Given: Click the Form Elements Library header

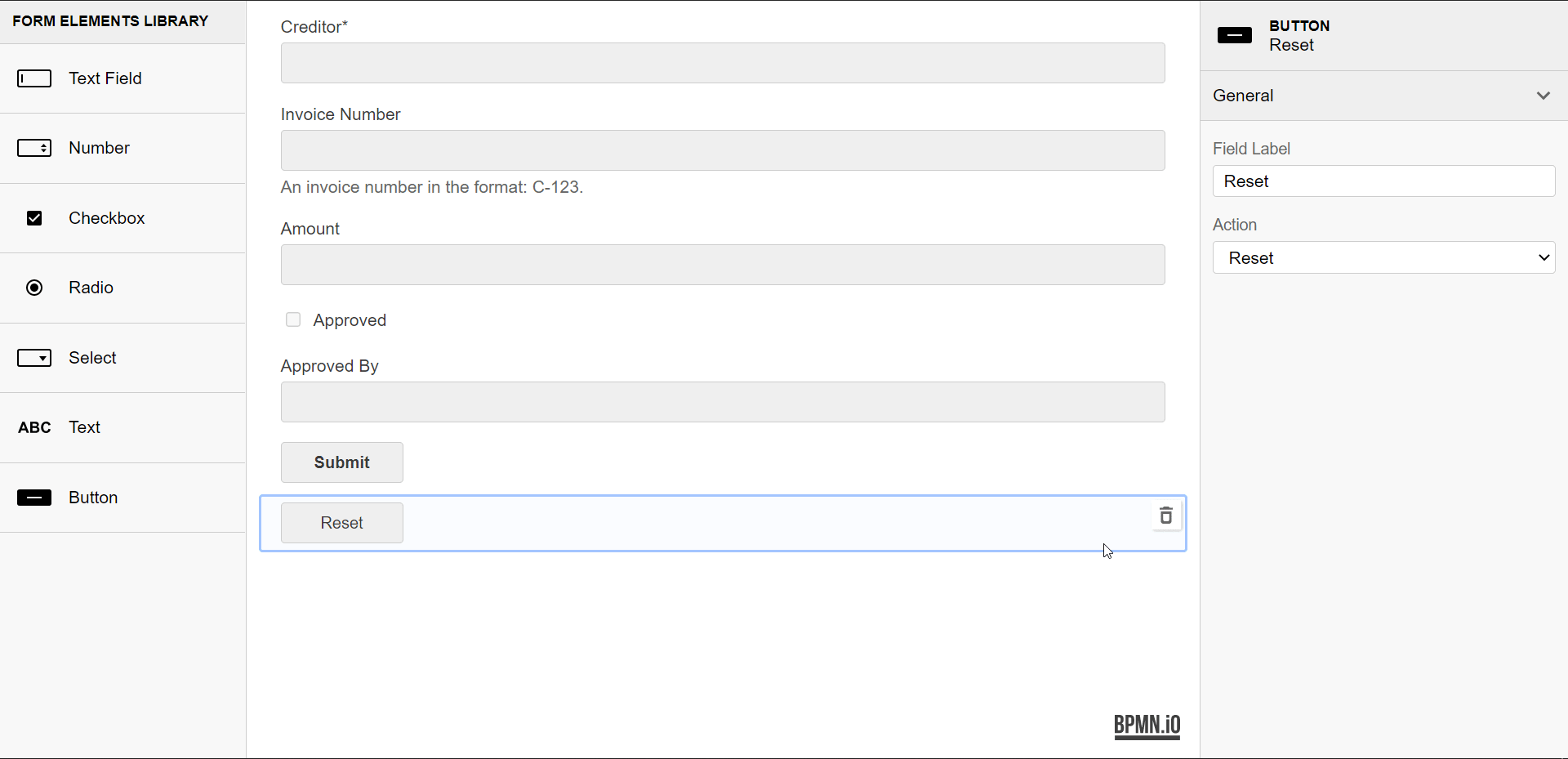Looking at the screenshot, I should coord(110,20).
